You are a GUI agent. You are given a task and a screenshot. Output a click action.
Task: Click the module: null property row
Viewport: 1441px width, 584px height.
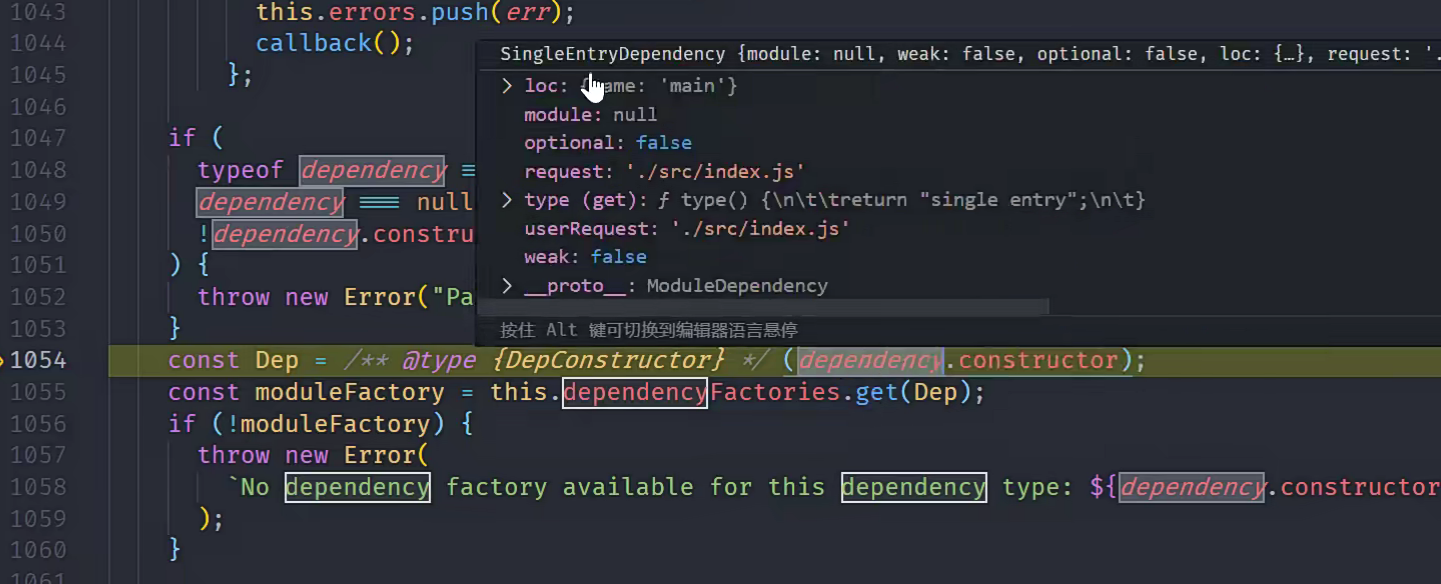590,115
